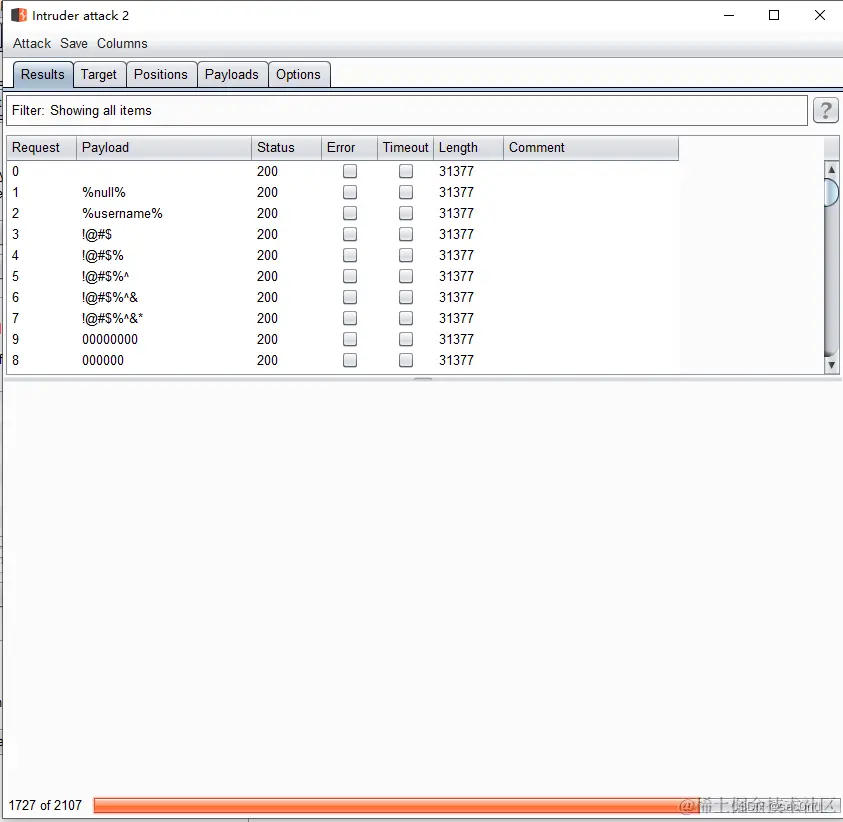Viewport: 843px width, 822px height.
Task: Switch to the Payloads tab
Action: point(232,74)
